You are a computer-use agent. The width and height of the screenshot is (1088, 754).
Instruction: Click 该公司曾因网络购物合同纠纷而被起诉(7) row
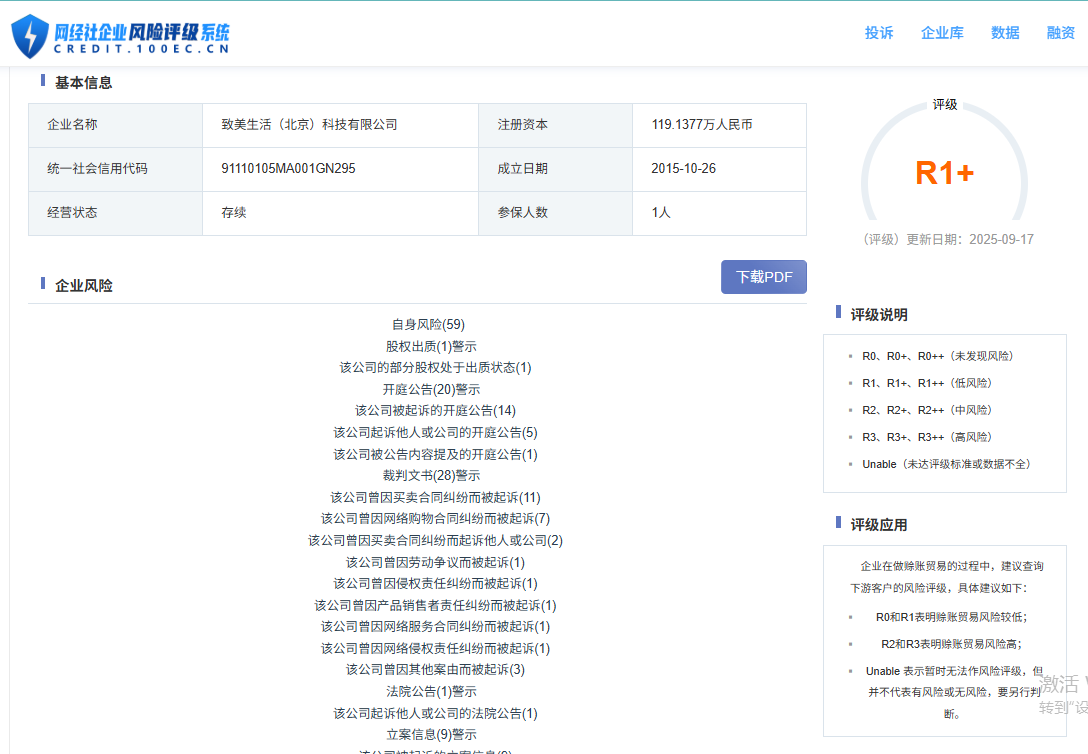[435, 519]
